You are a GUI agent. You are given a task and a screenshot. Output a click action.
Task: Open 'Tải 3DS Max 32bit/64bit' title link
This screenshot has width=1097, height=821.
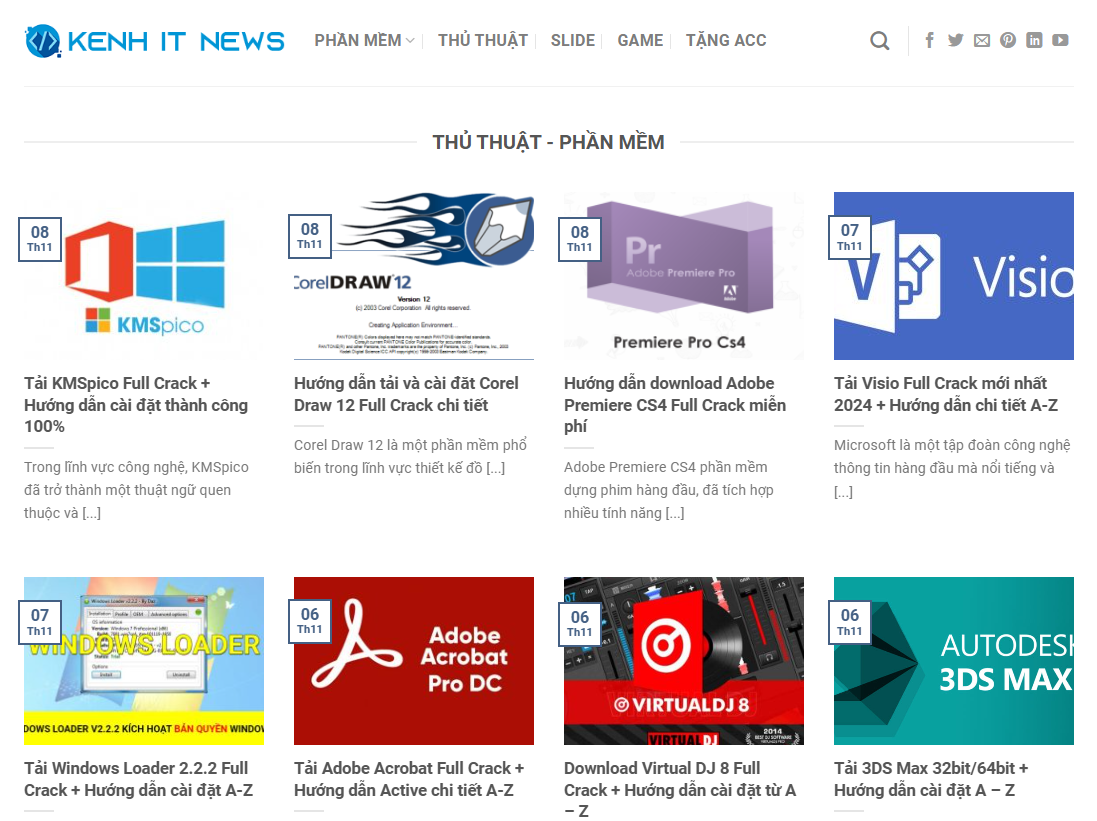pos(931,779)
